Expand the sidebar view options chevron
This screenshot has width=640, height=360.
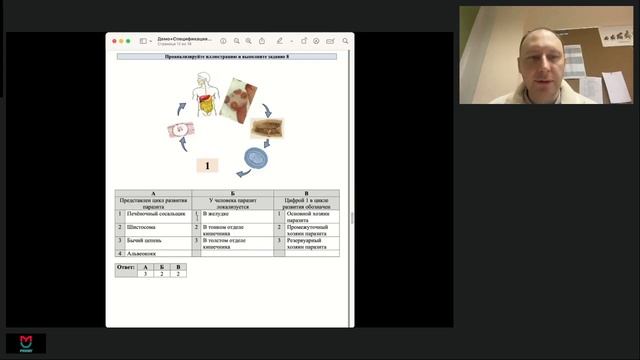pyautogui.click(x=150, y=41)
